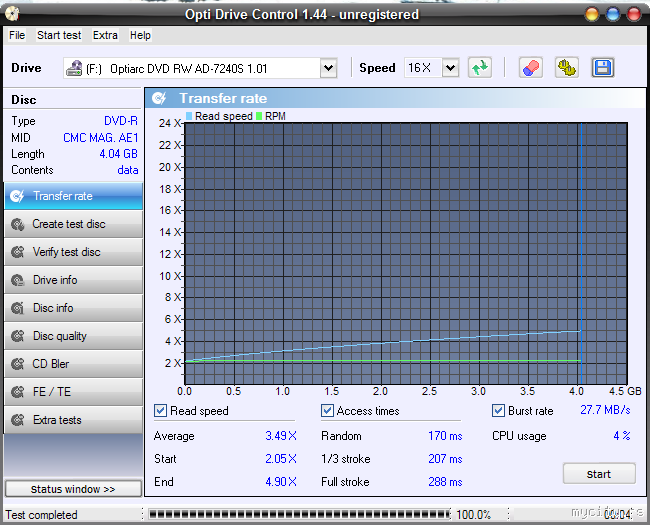
Task: Click the blue floppy disk save icon
Action: (602, 68)
